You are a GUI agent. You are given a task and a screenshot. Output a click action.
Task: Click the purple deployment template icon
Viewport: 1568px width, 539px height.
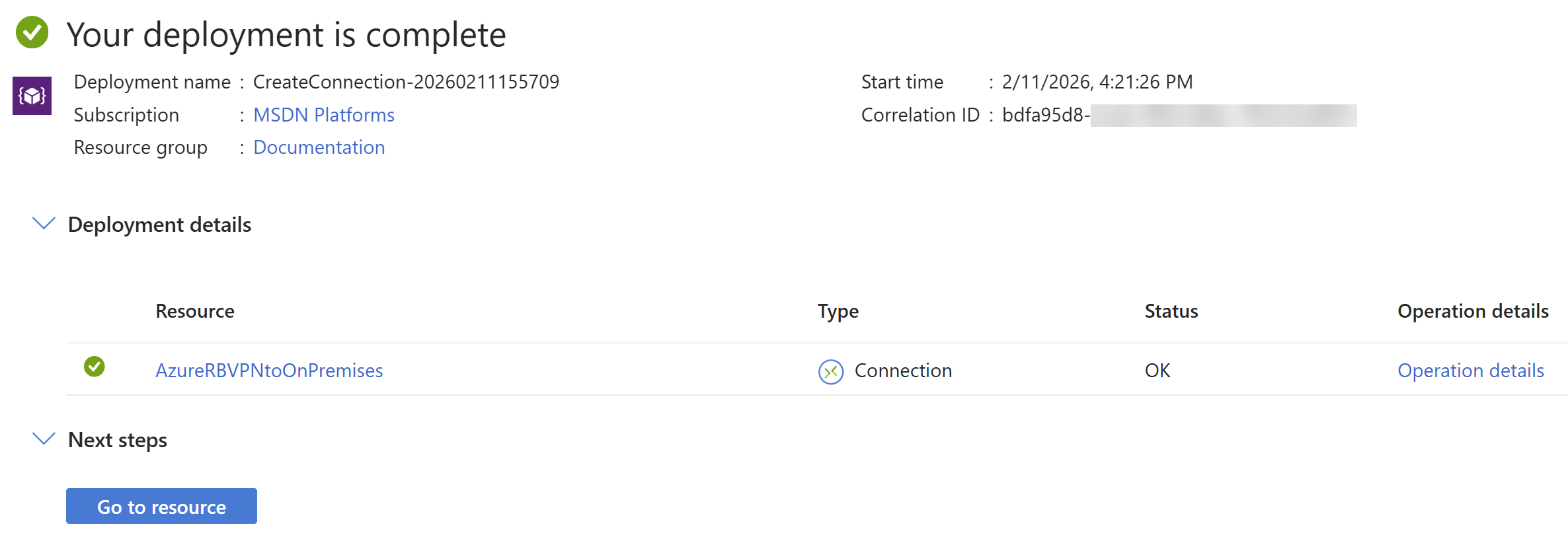(32, 96)
